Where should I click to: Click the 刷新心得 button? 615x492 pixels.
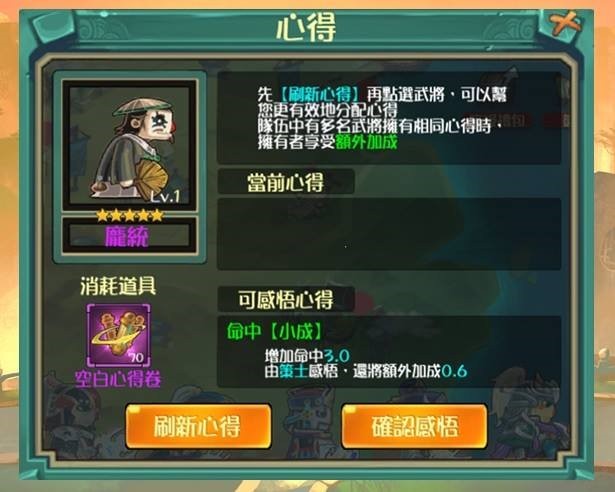pyautogui.click(x=198, y=426)
